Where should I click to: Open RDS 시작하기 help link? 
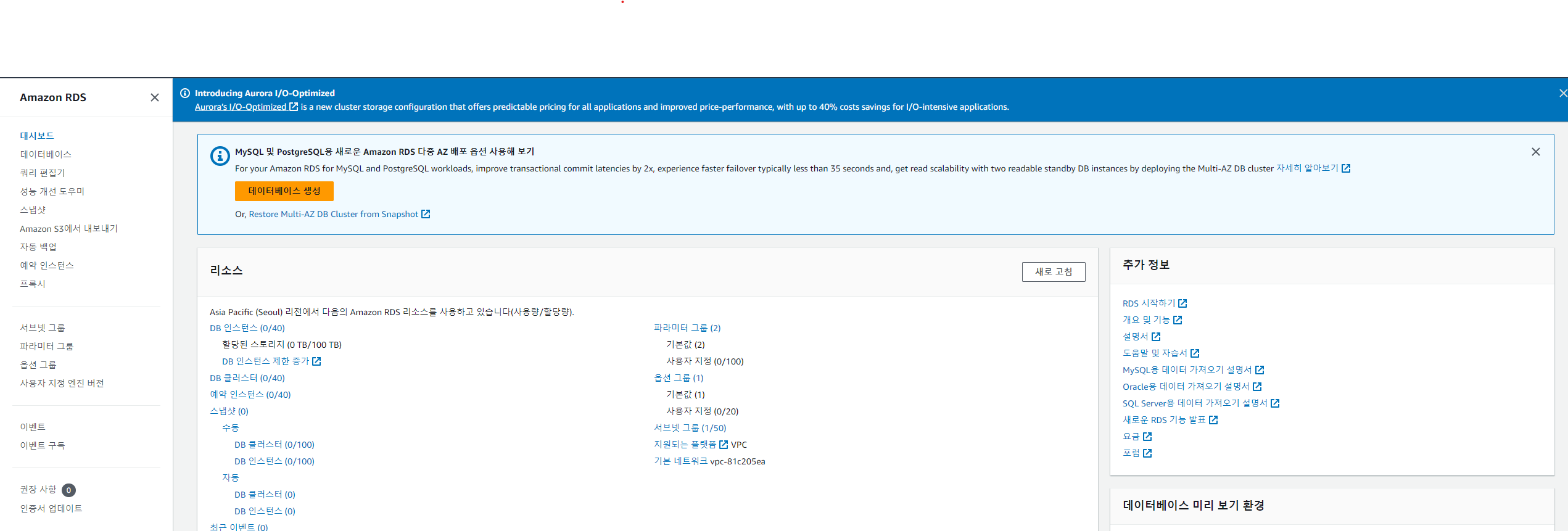point(1149,303)
